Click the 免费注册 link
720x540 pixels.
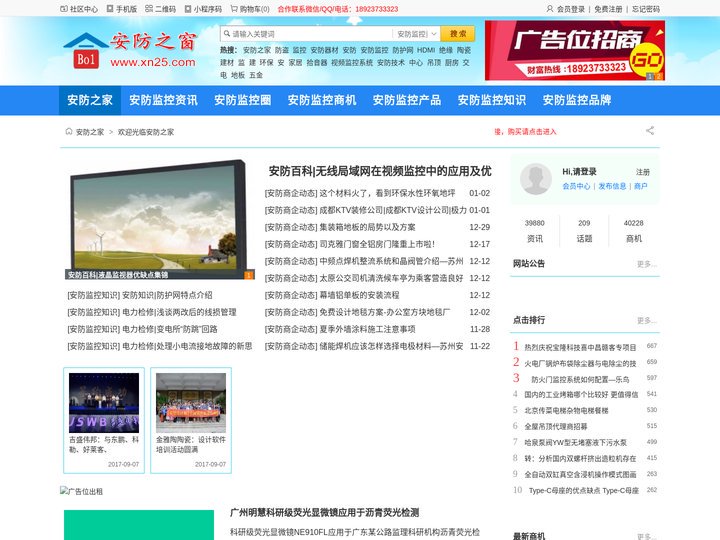[608, 9]
